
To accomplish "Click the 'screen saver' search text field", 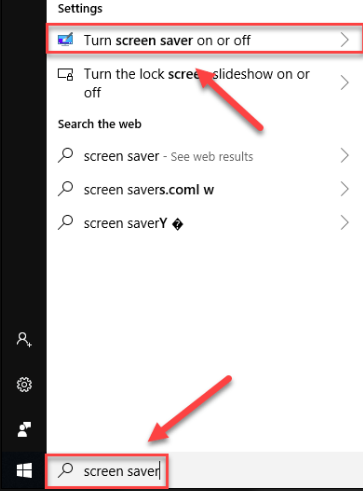I will tap(107, 471).
